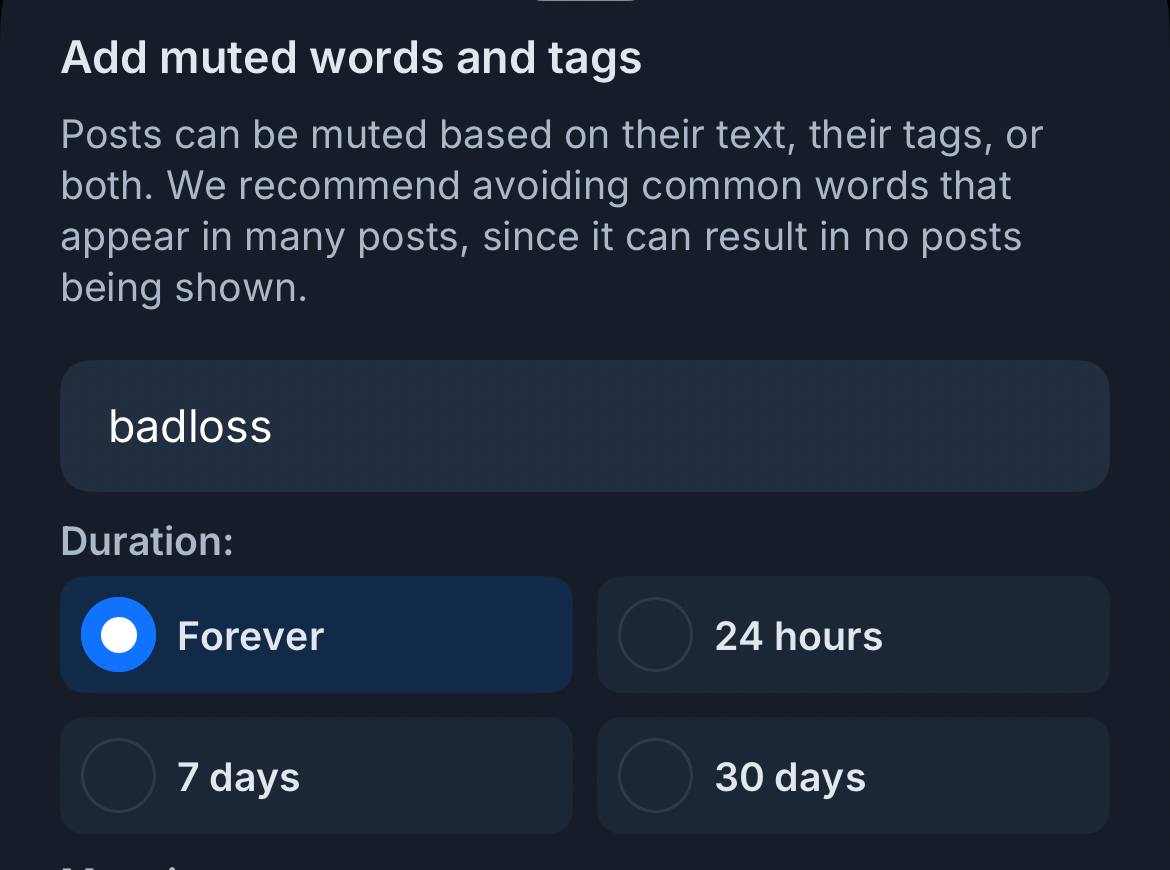The image size is (1170, 870).
Task: Tap the "30 days" duration label
Action: 790,778
